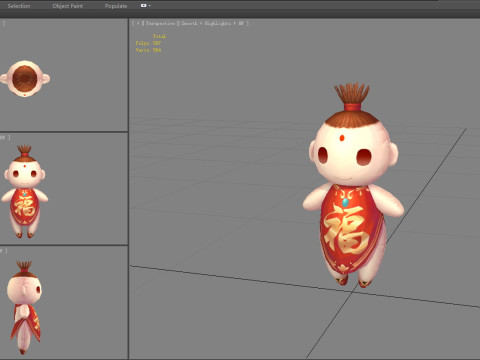Switch to the Object Paint tab
This screenshot has width=480, height=360.
coord(68,6)
